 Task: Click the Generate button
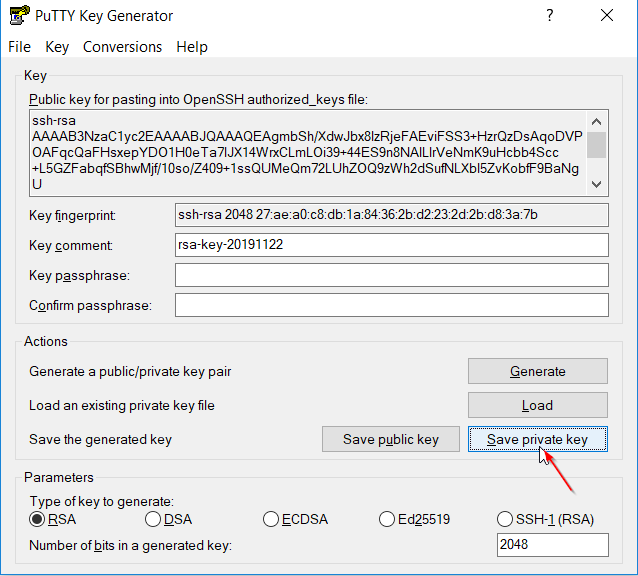[x=537, y=371]
